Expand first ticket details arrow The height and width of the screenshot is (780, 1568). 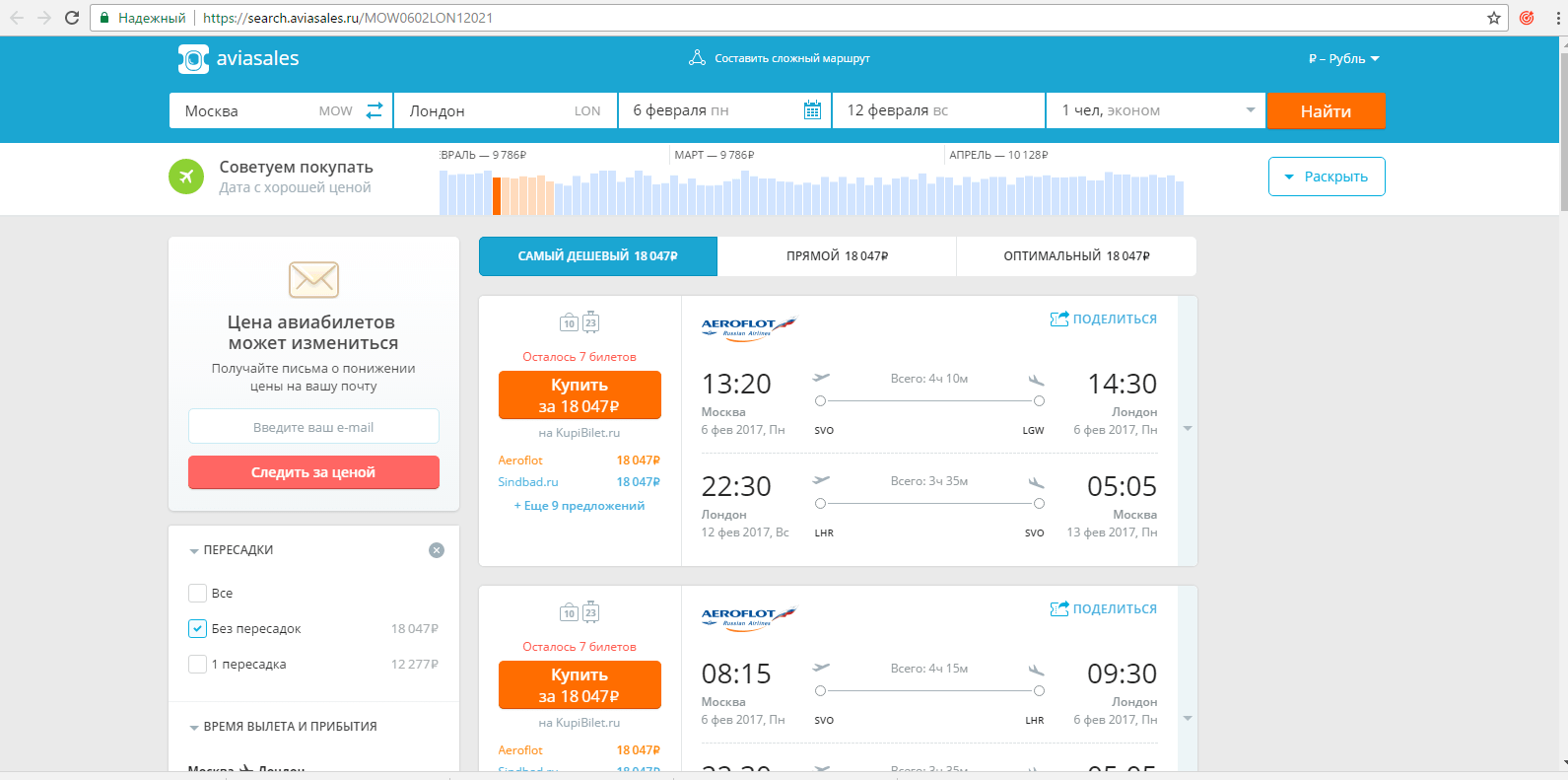[x=1188, y=429]
